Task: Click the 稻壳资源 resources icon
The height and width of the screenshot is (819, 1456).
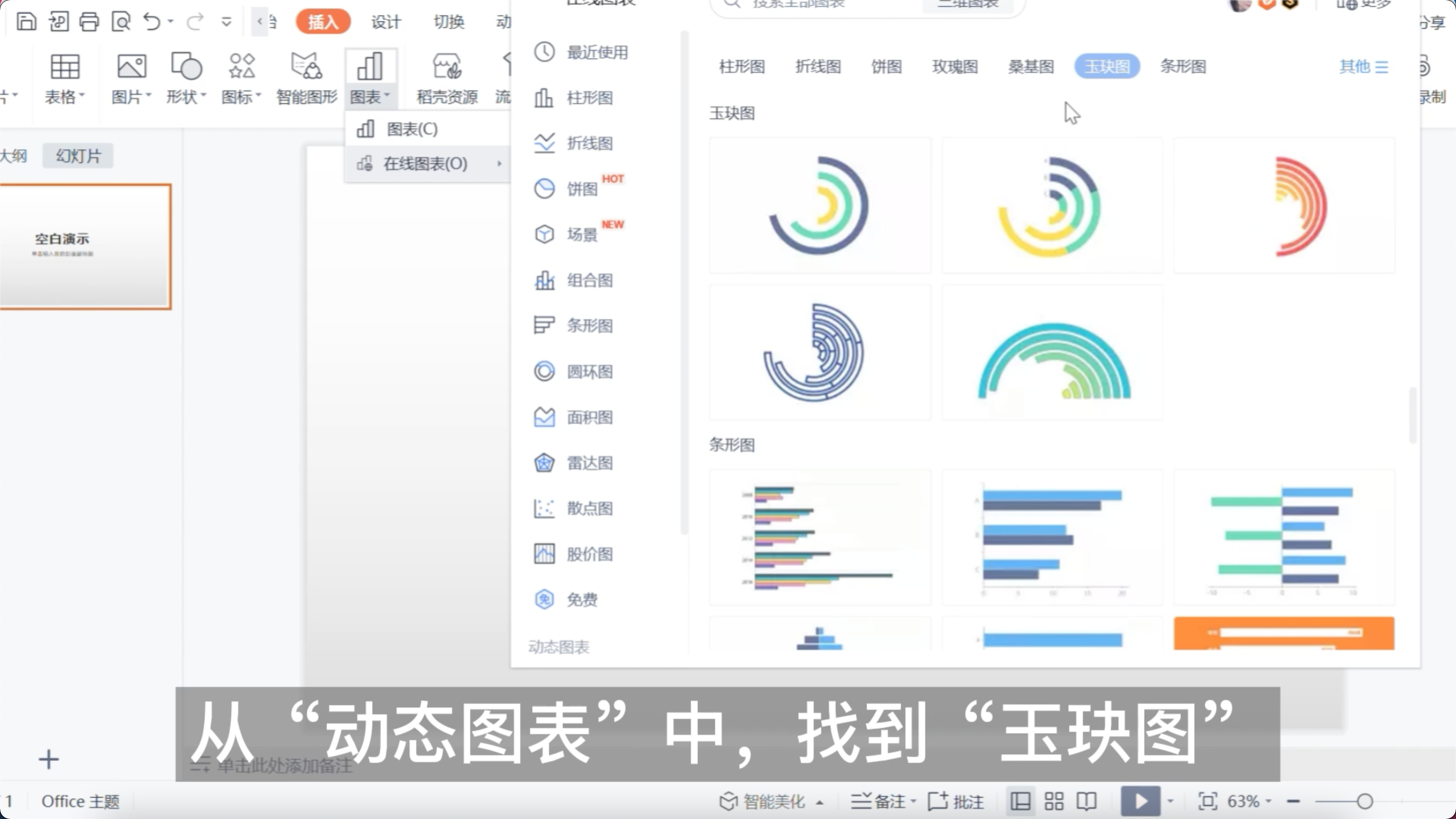Action: (x=447, y=79)
